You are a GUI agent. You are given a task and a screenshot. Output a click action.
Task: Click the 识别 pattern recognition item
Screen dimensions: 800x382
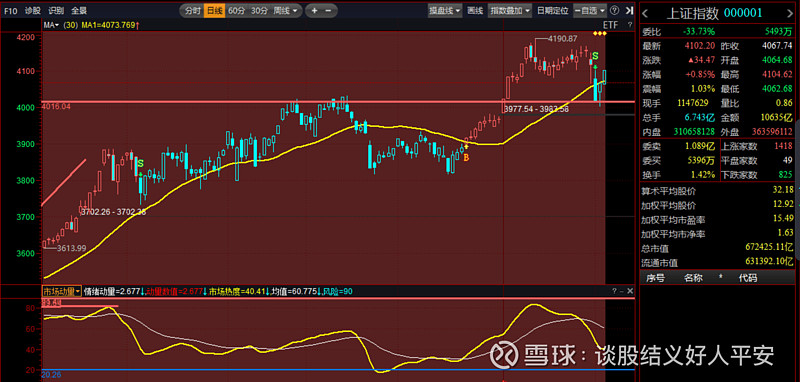click(x=56, y=10)
